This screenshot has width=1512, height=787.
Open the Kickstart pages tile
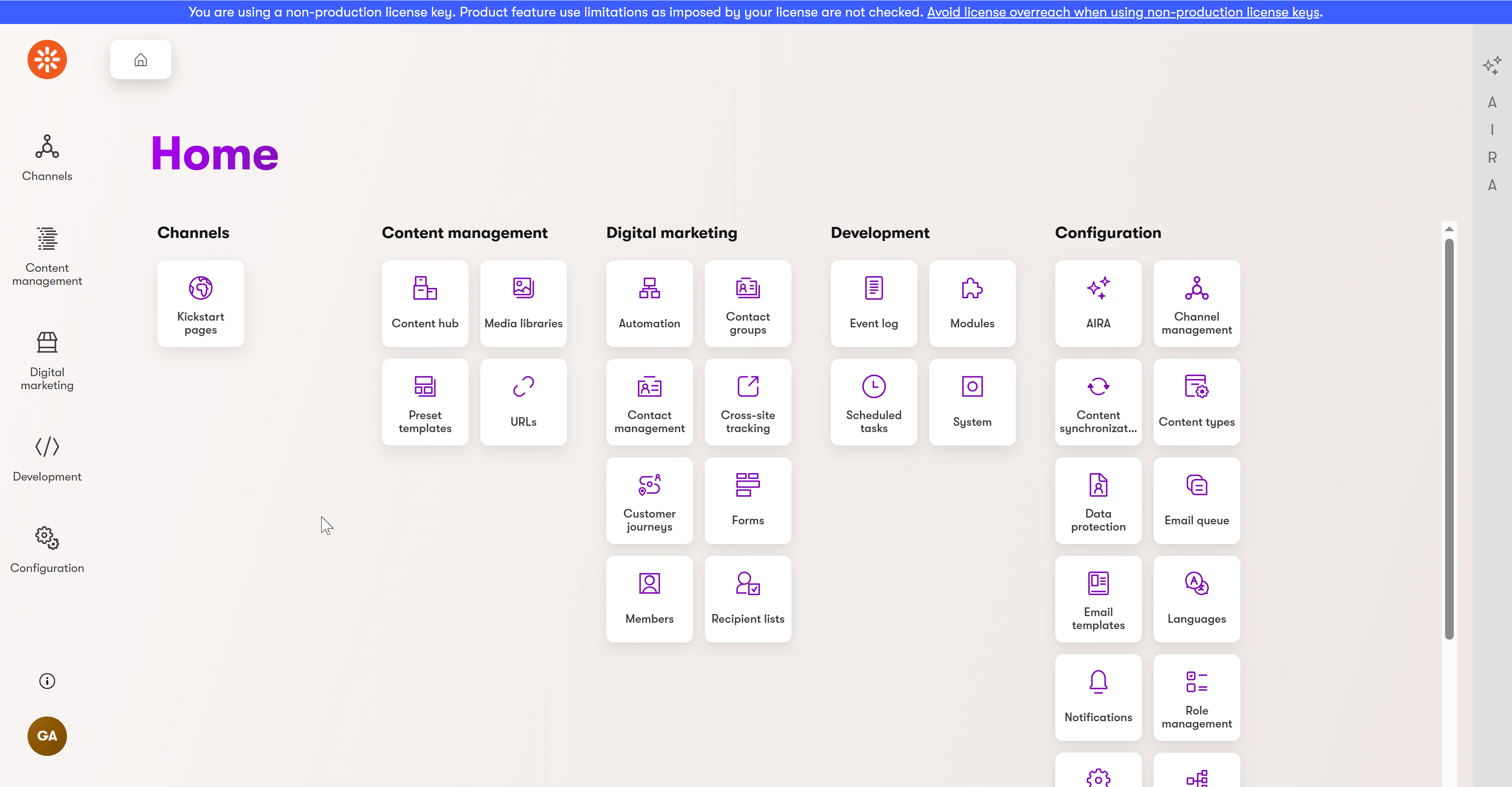200,303
